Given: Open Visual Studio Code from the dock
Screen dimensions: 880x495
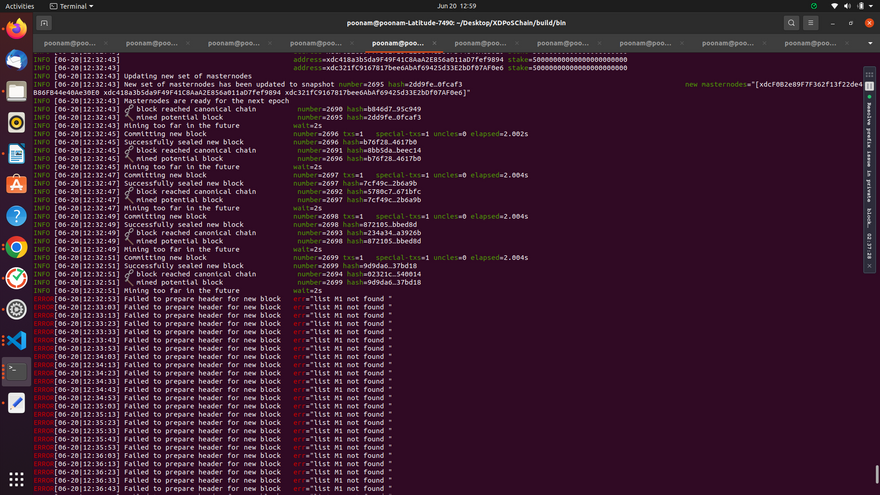Looking at the screenshot, I should 16,340.
